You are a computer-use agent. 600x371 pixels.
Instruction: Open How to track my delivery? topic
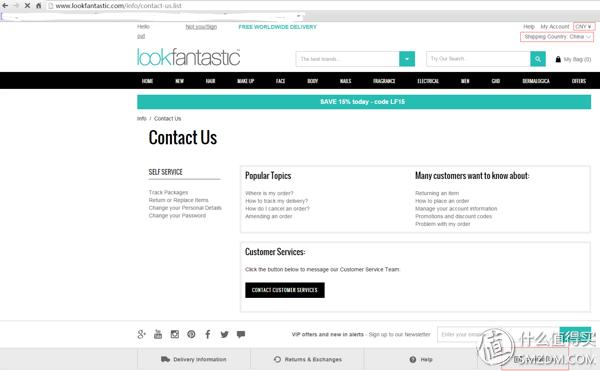276,201
